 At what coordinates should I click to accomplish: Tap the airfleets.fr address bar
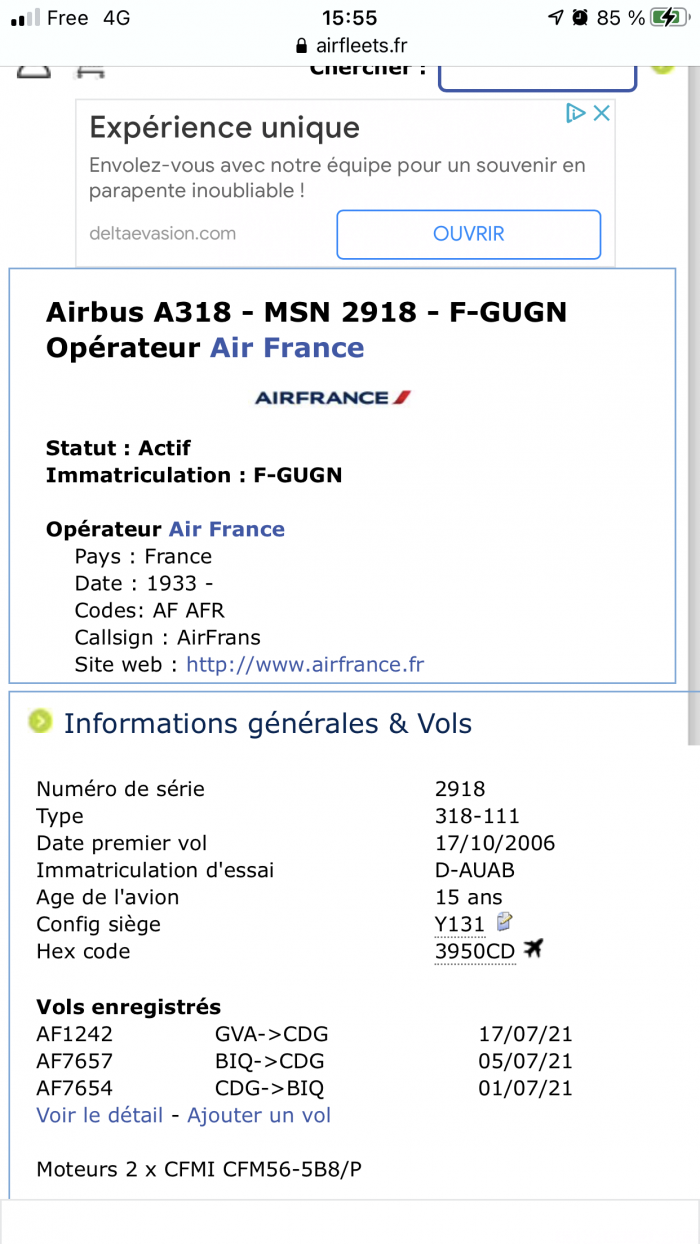(350, 46)
